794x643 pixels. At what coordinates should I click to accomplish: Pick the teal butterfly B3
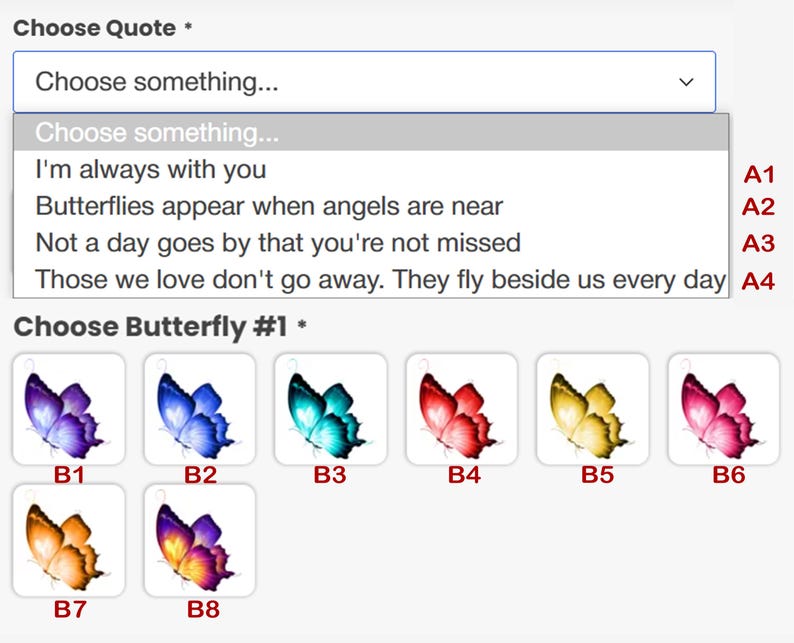pos(330,408)
